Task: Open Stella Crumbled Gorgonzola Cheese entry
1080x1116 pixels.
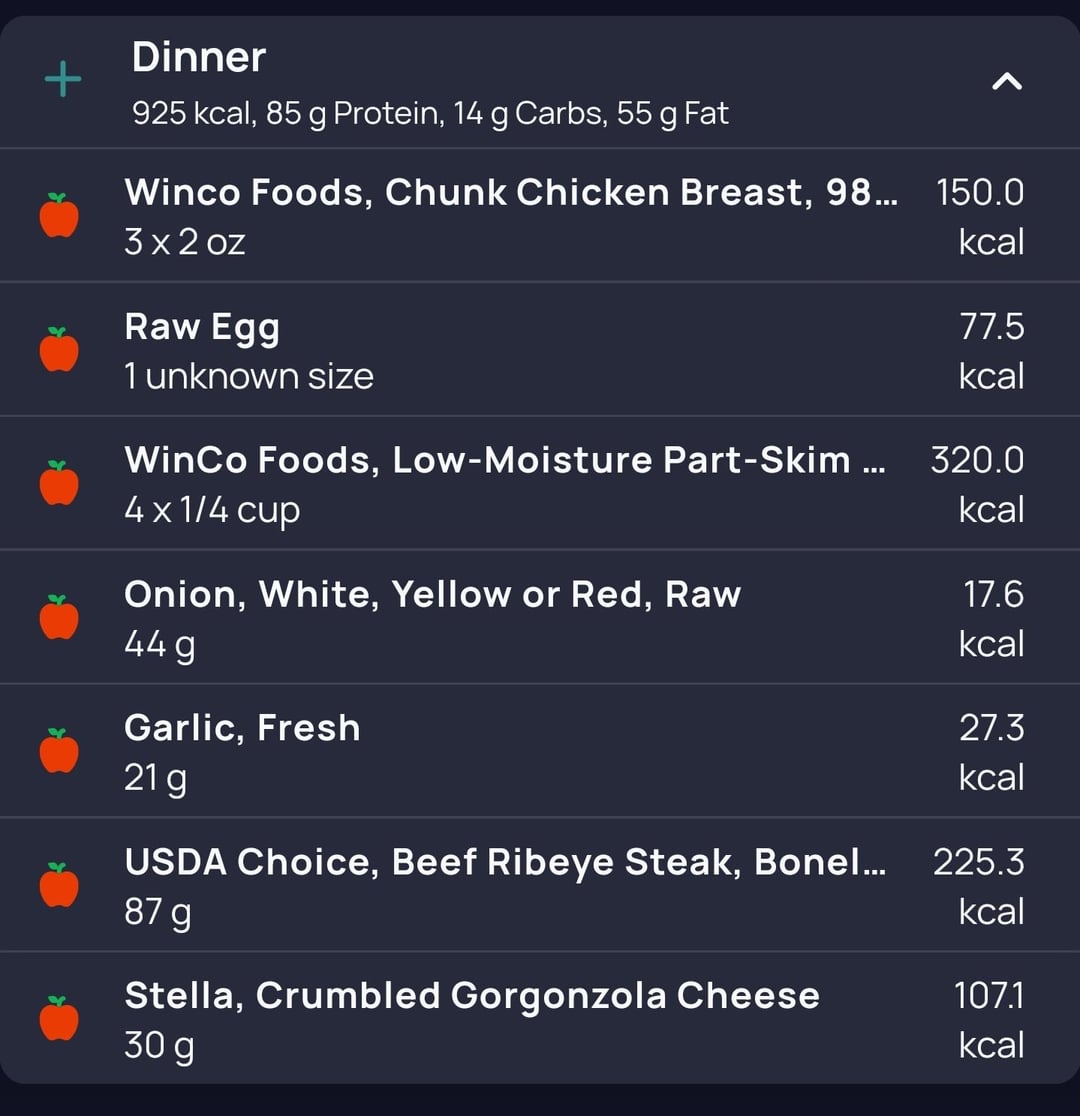Action: 471,996
